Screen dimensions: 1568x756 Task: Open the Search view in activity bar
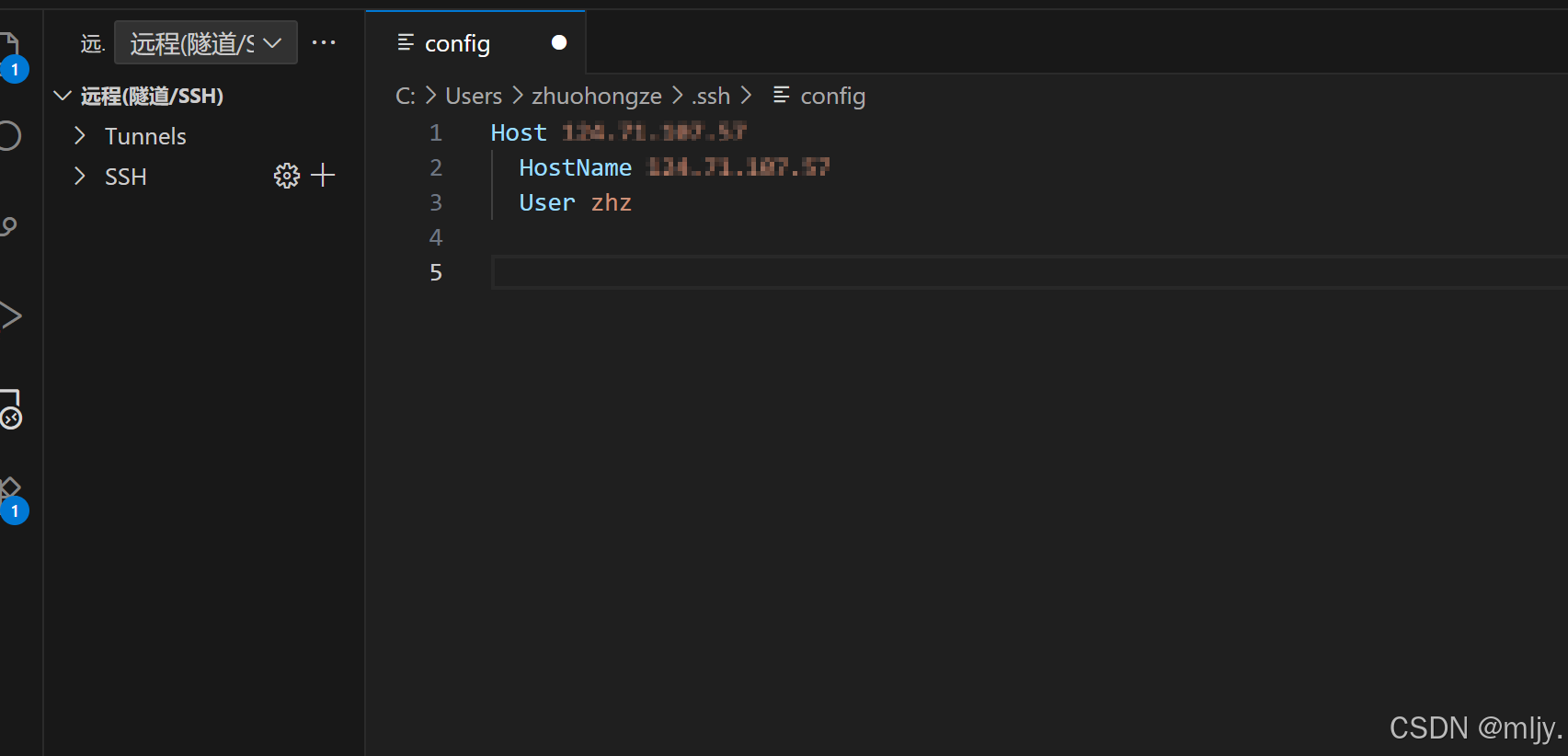pos(9,136)
